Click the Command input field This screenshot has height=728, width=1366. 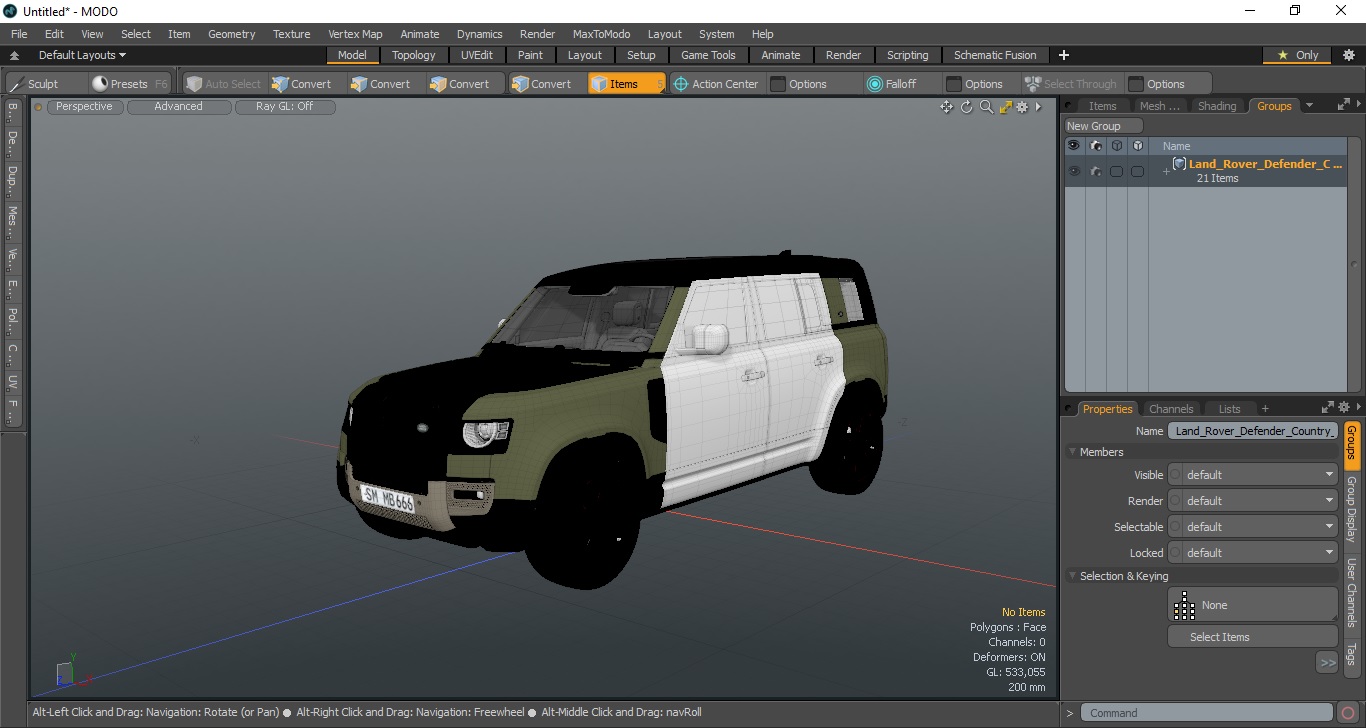pos(1208,713)
